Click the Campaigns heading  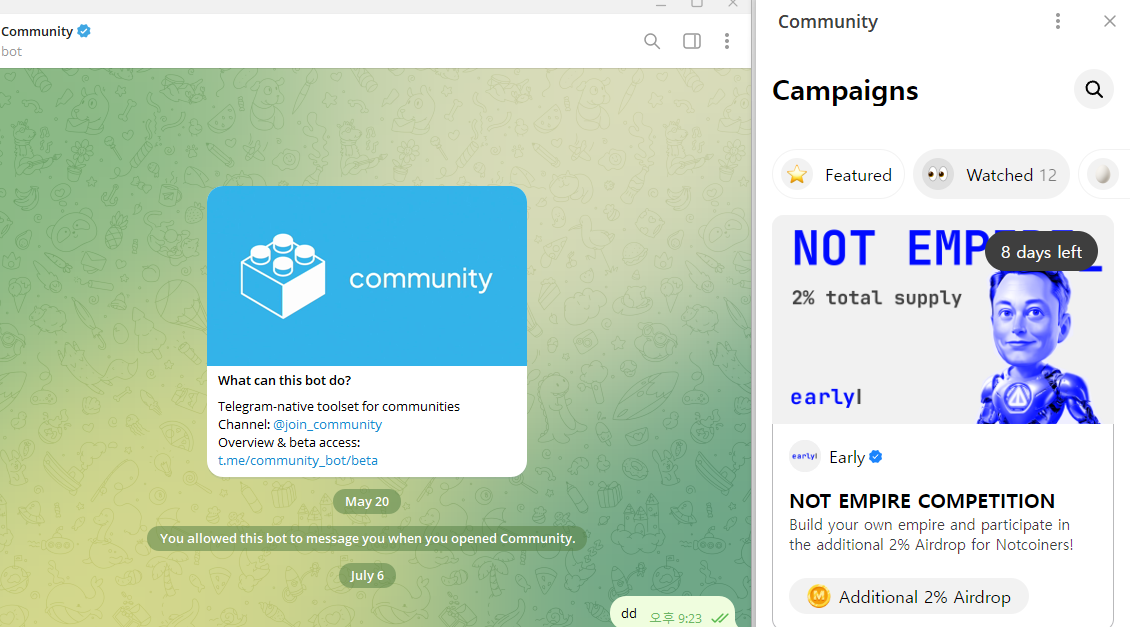point(845,91)
